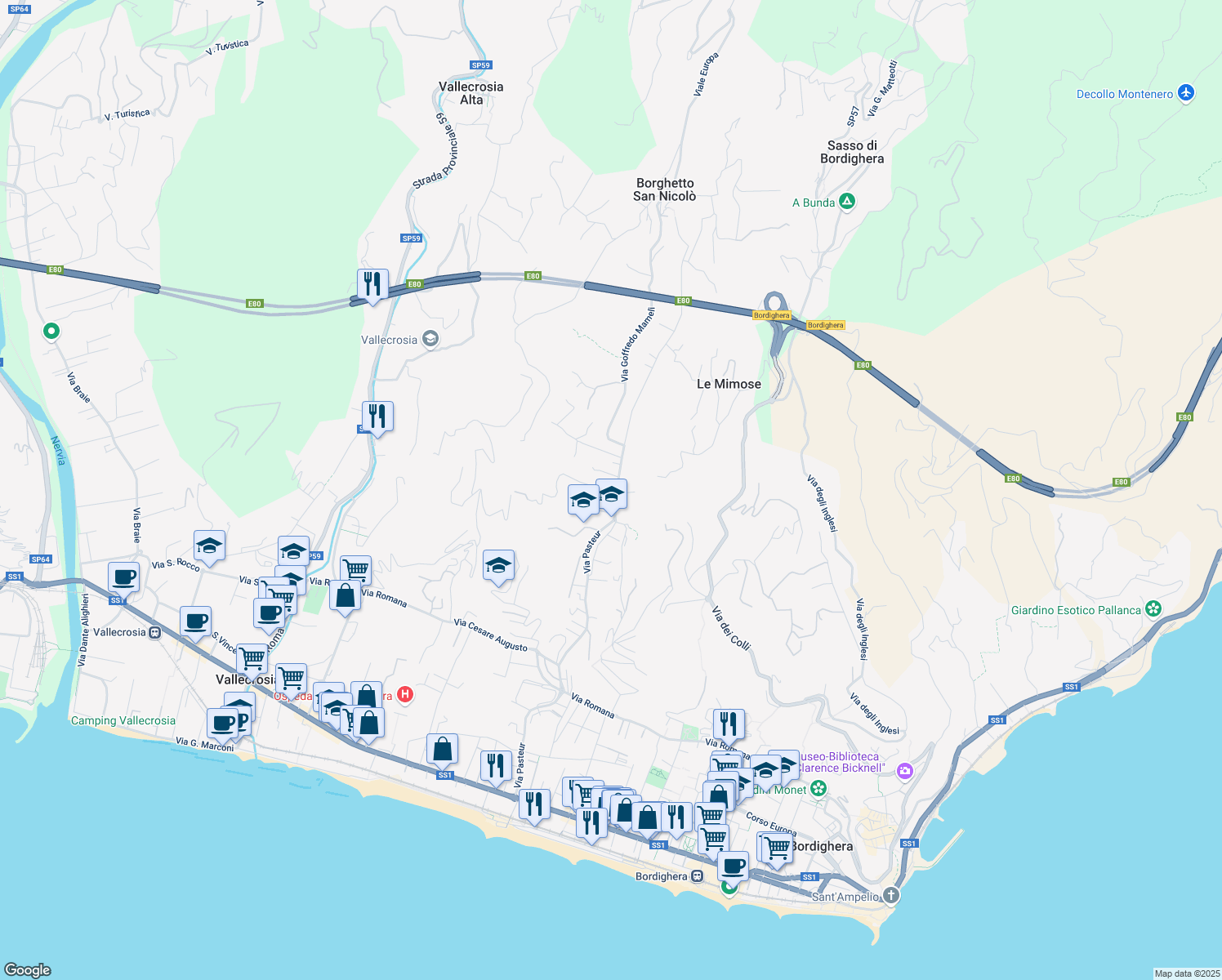
Task: Click the shopping bag marker left of the Via Romana label
Action: pyautogui.click(x=346, y=597)
